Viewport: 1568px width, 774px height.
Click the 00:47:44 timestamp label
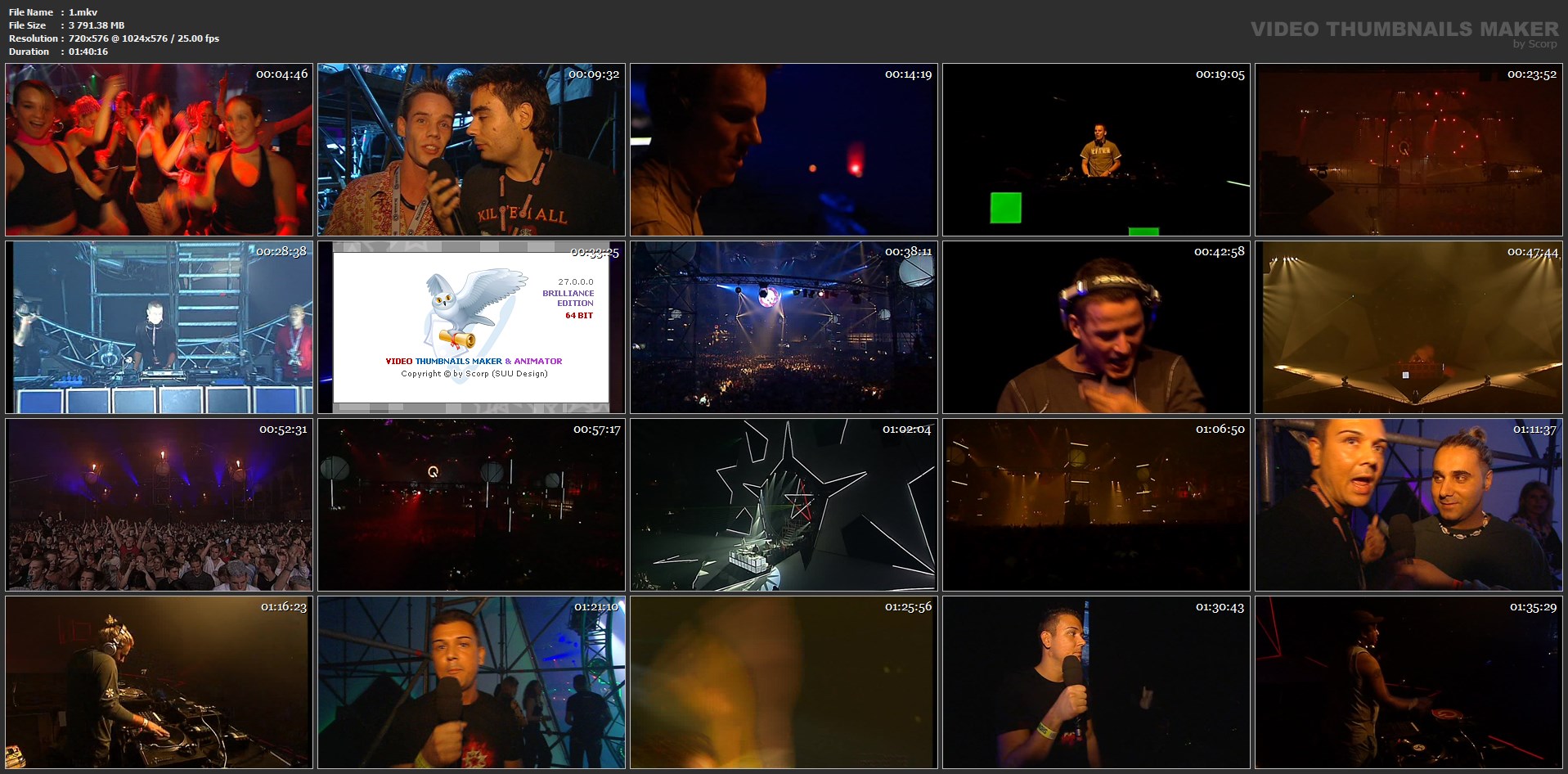(x=1532, y=252)
